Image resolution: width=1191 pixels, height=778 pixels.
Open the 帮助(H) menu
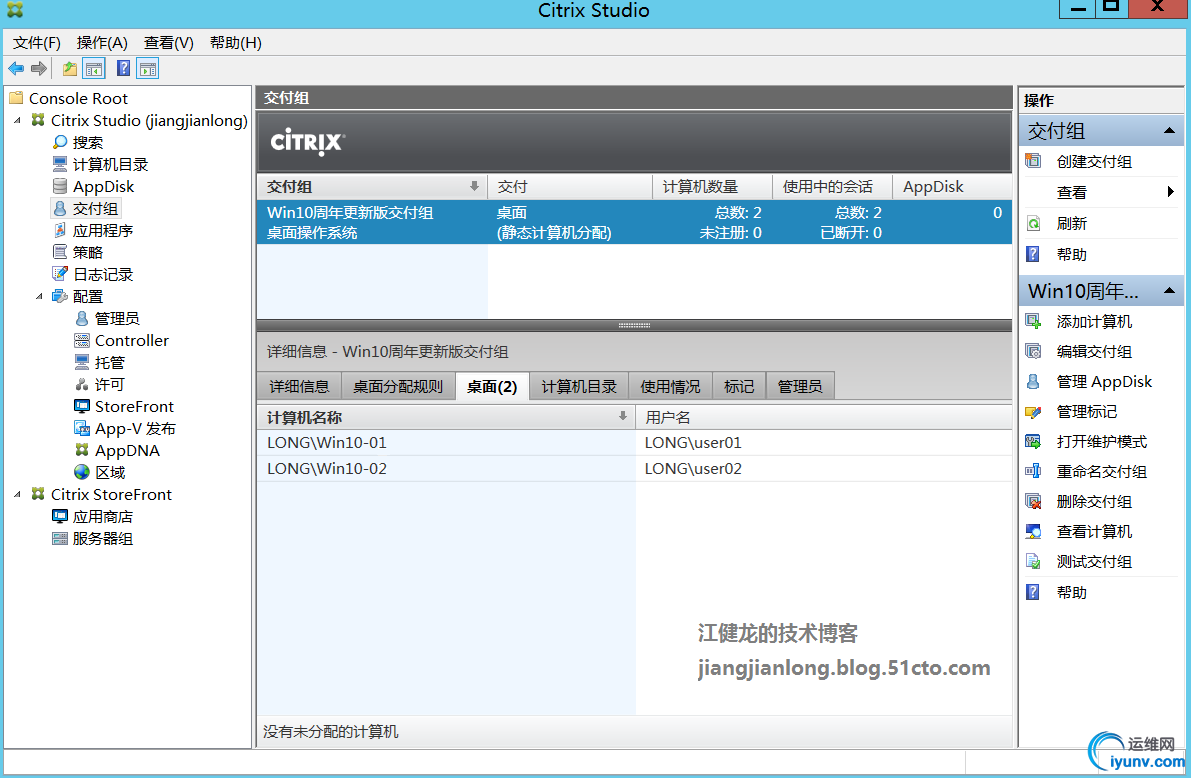[235, 43]
